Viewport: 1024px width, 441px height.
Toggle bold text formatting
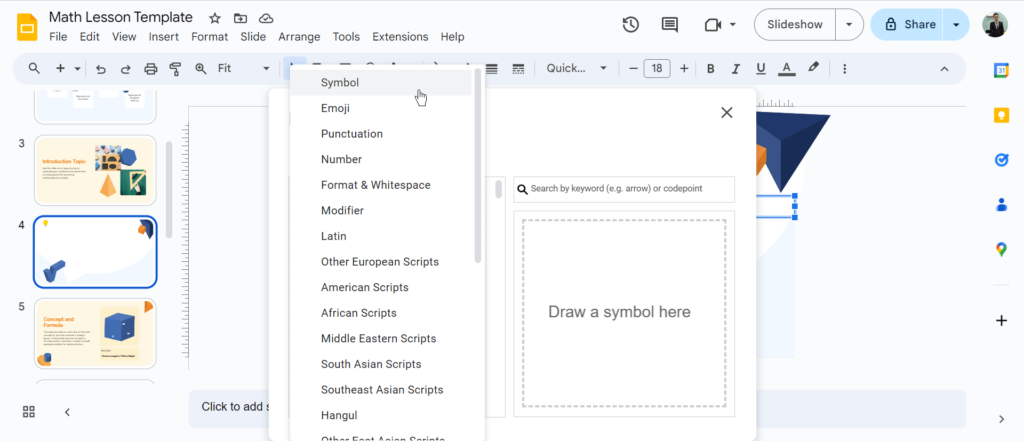click(x=710, y=69)
